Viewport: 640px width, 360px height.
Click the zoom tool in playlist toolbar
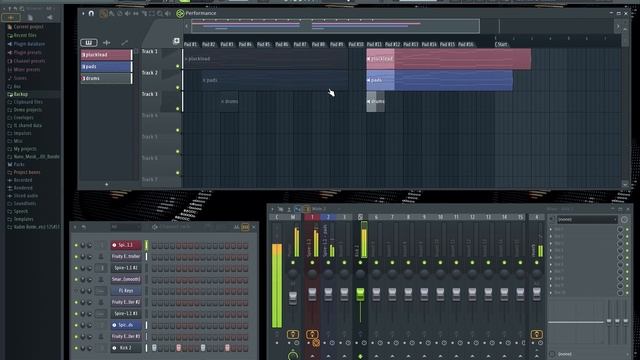[x=160, y=13]
